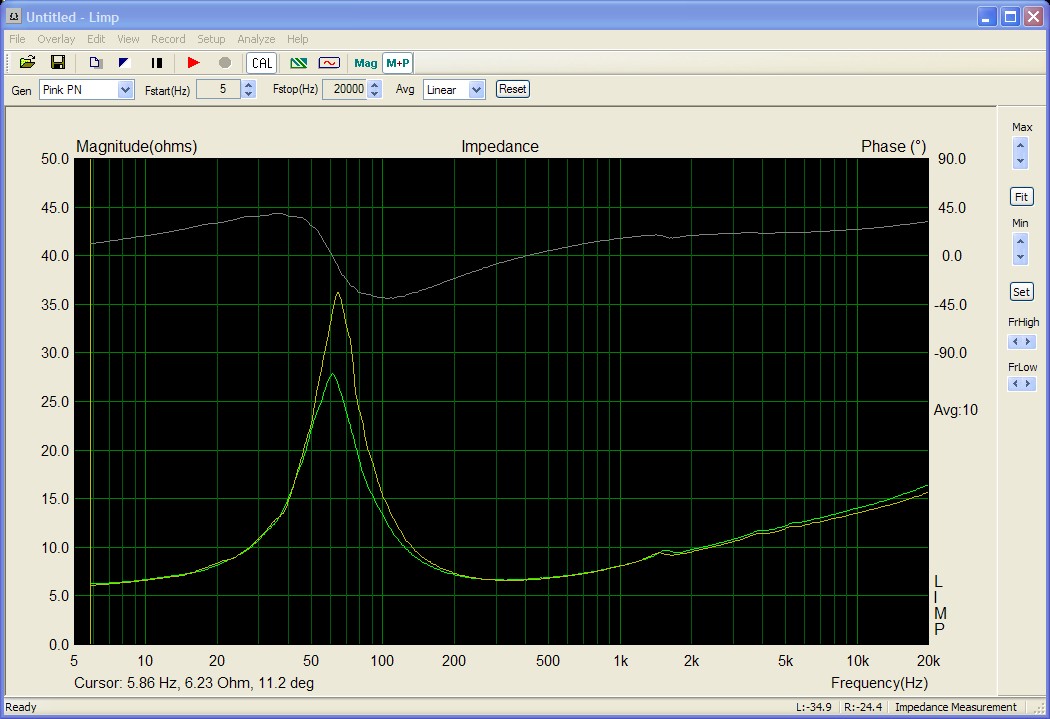This screenshot has width=1050, height=719.
Task: Click the black and white color scheme icon
Action: [125, 63]
